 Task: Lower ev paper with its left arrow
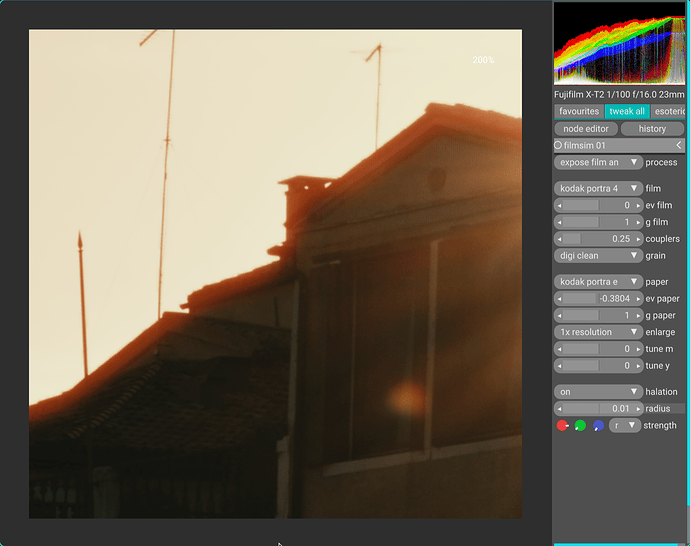coord(559,299)
